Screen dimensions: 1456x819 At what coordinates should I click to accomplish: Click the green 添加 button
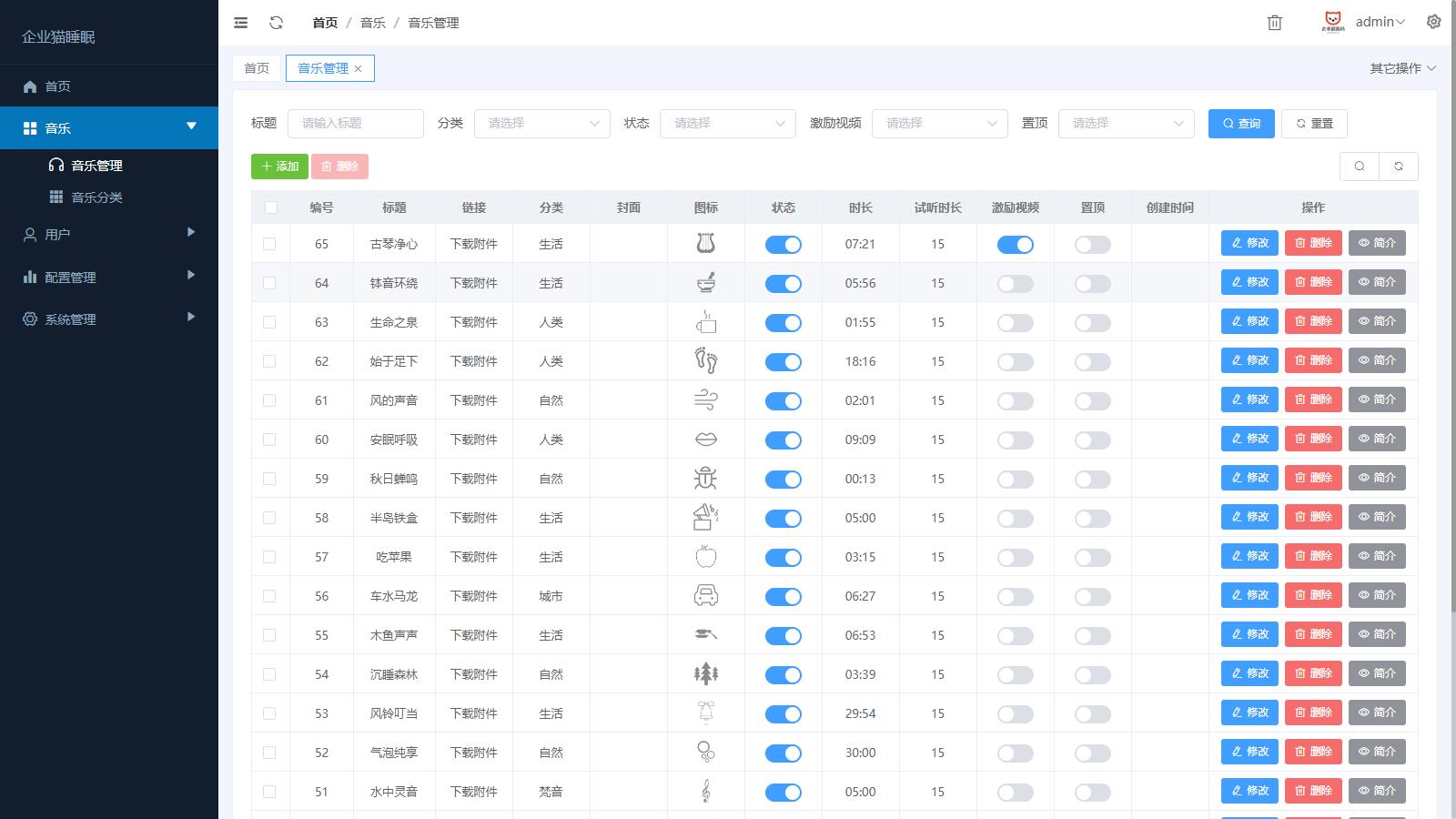(279, 167)
